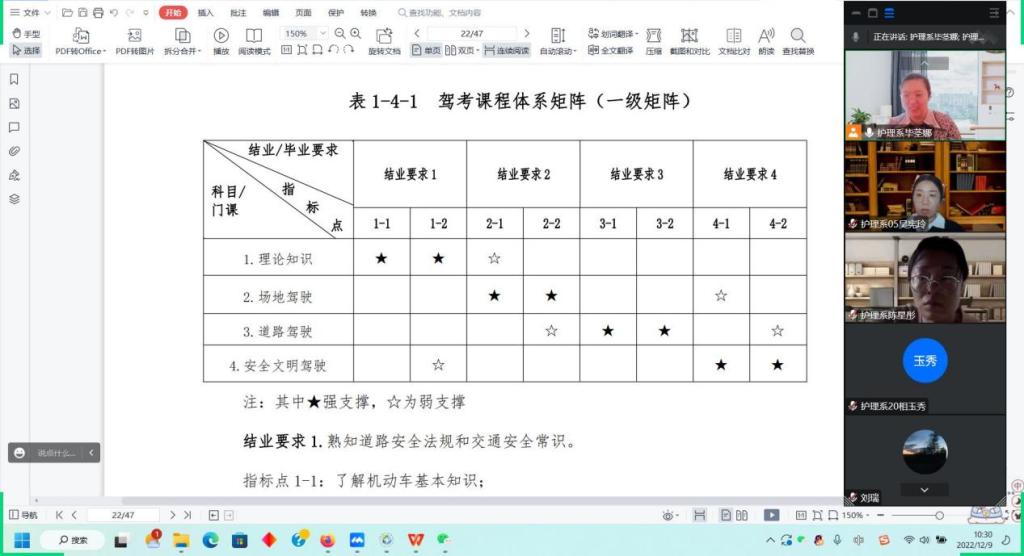Toggle 单页 single page view
The width and height of the screenshot is (1024, 556).
tap(426, 51)
